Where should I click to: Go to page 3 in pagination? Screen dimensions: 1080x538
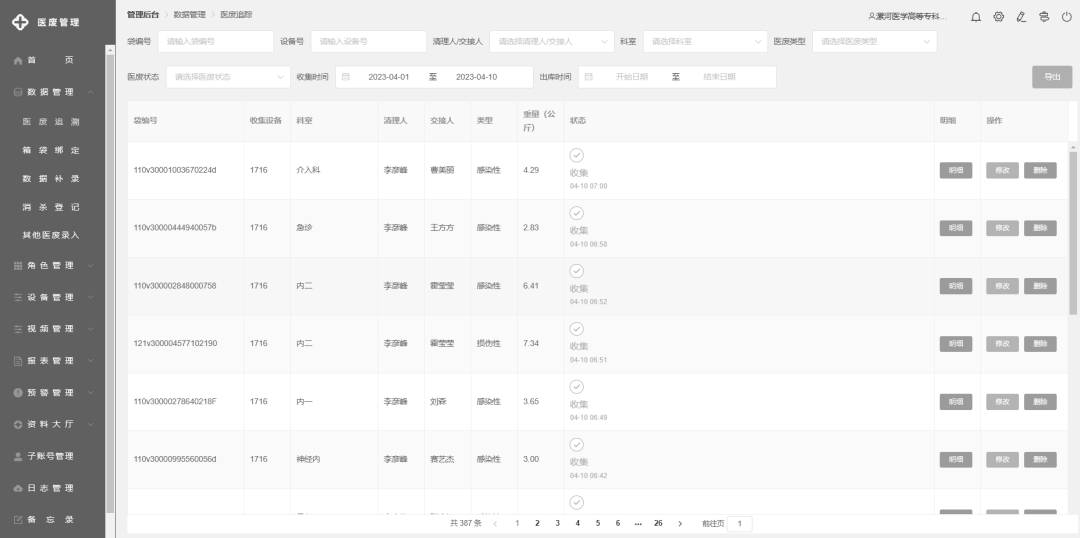[x=557, y=523]
